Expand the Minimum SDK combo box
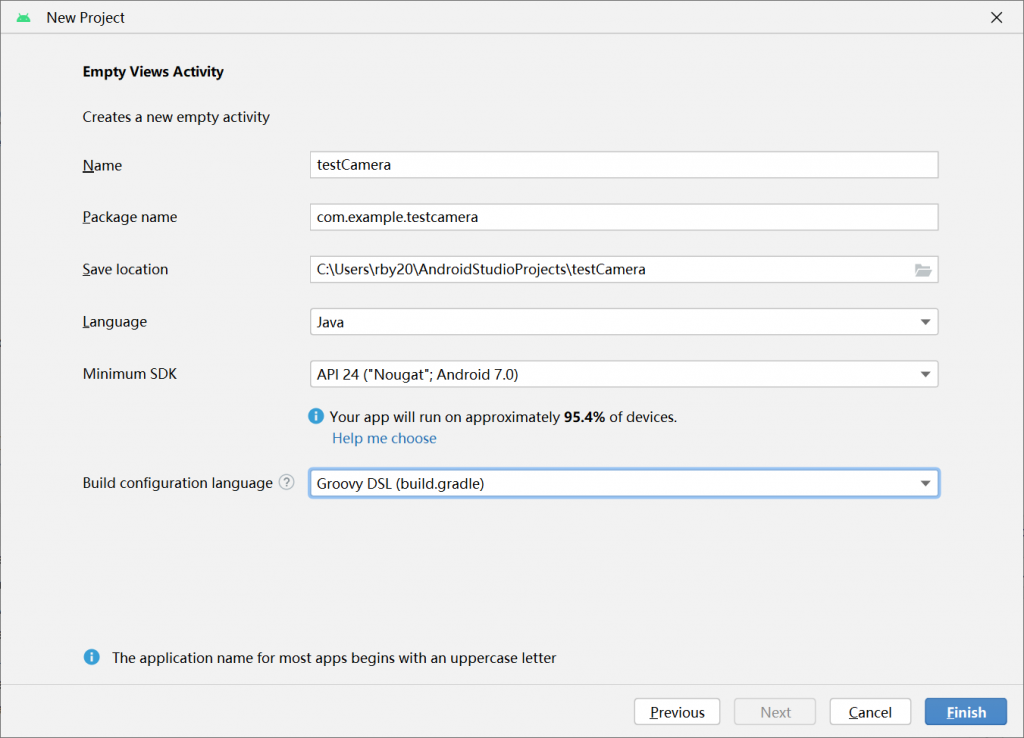This screenshot has width=1024, height=738. (624, 374)
